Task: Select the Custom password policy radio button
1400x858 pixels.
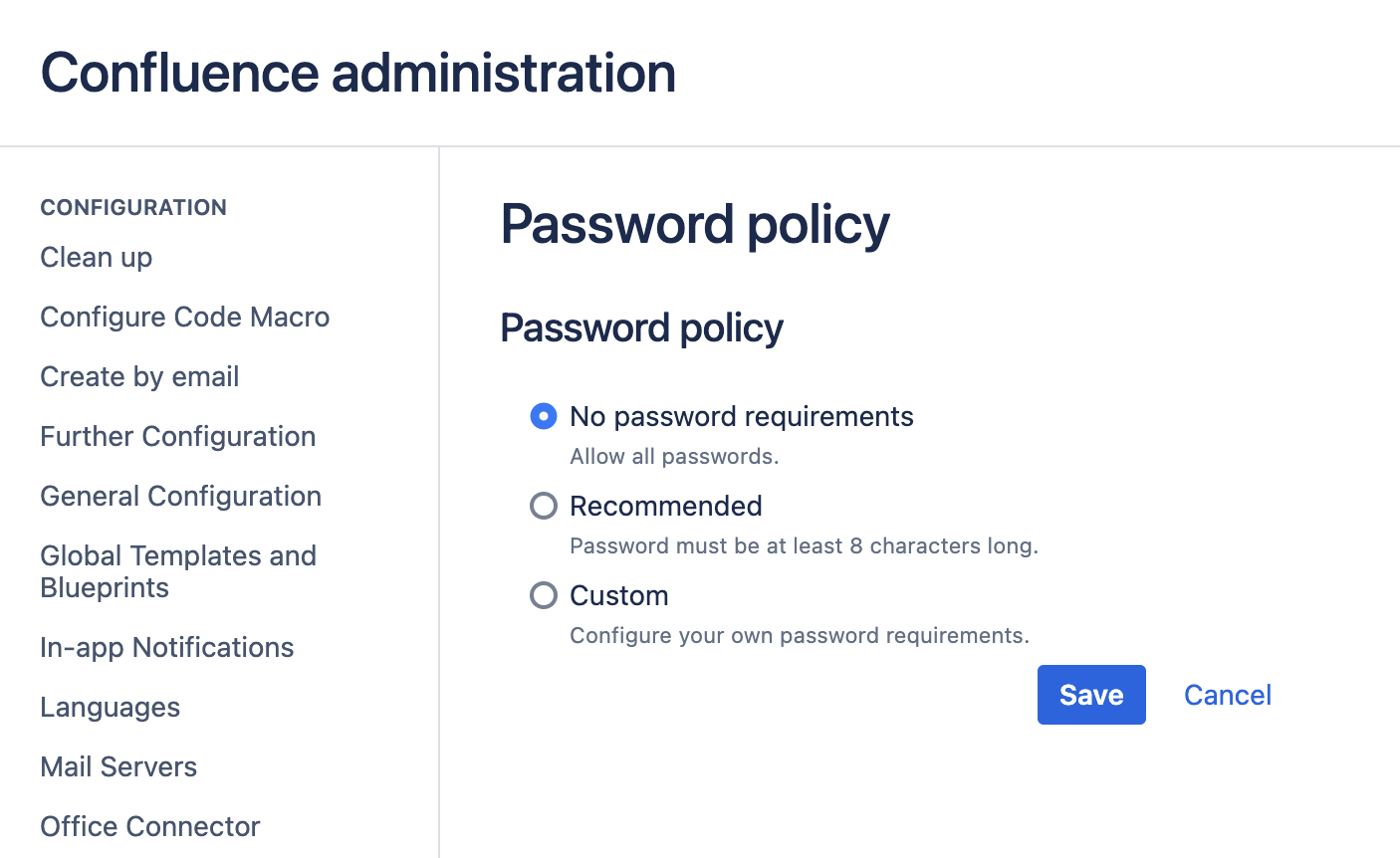Action: 544,595
